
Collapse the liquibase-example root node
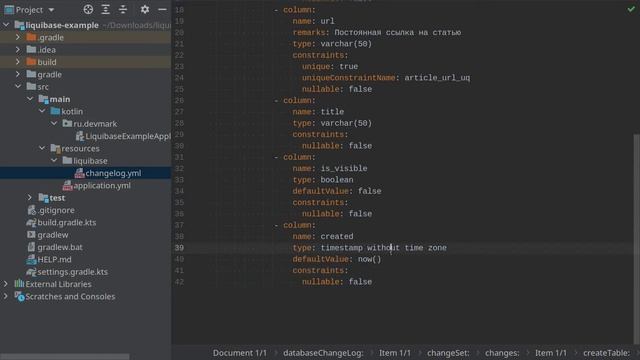point(6,25)
